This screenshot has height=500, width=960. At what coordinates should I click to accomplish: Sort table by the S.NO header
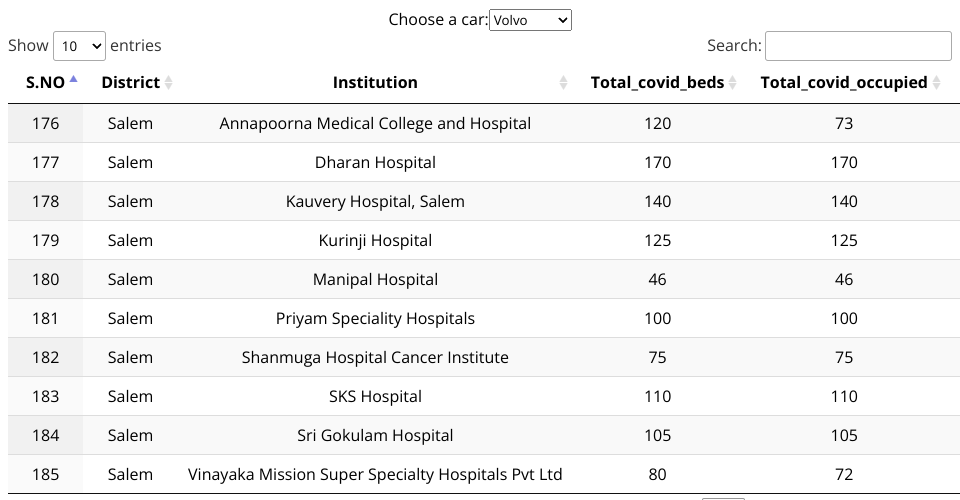[44, 83]
